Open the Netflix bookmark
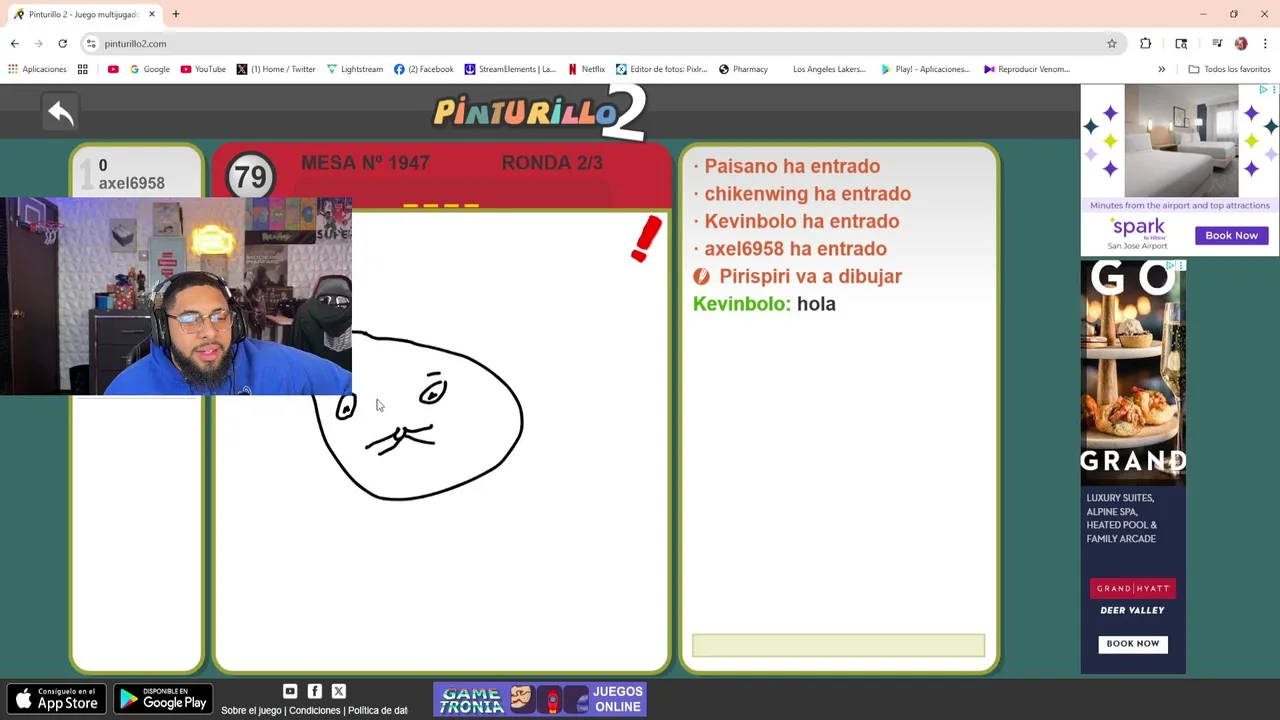The image size is (1280, 720). point(586,69)
